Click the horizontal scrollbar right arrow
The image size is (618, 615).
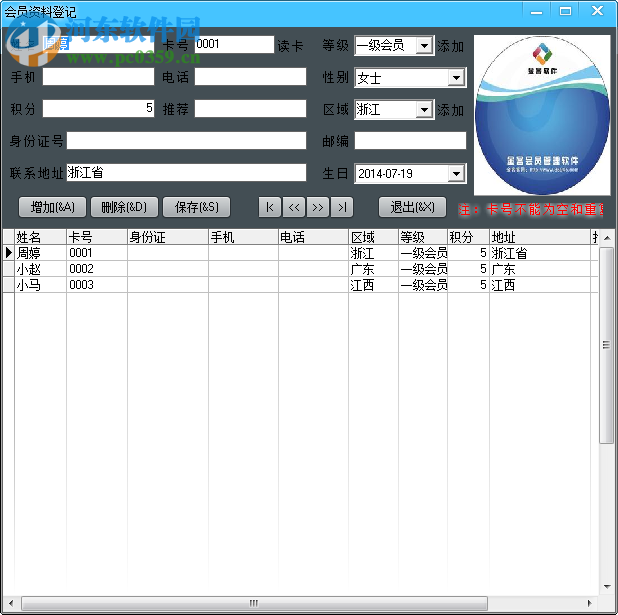[x=590, y=603]
